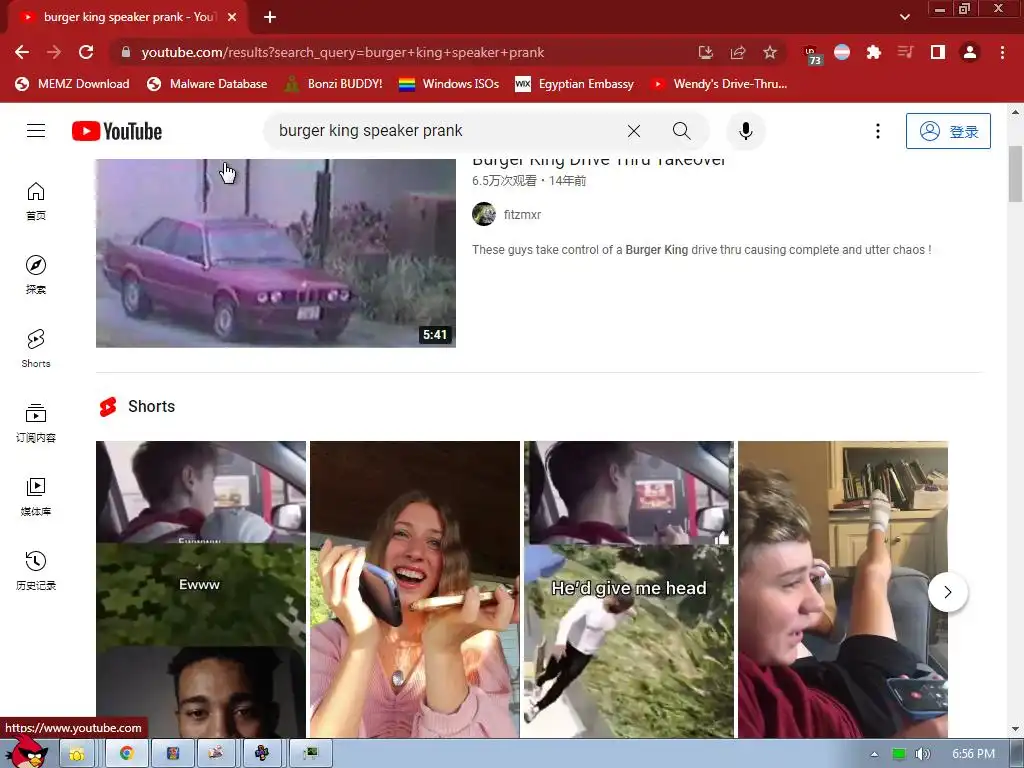The width and height of the screenshot is (1024, 768).
Task: Open the Extensions puzzle piece menu
Action: (x=874, y=52)
